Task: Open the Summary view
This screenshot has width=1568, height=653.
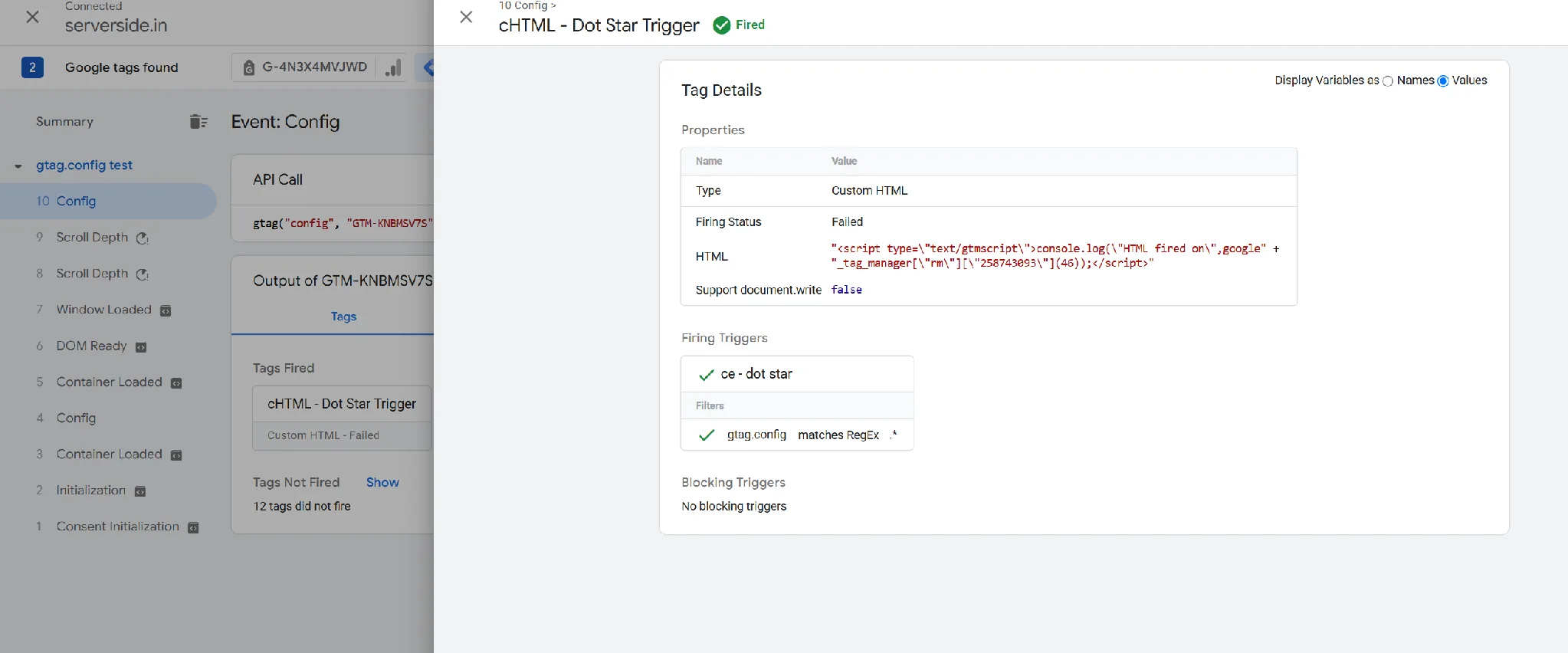Action: 64,122
